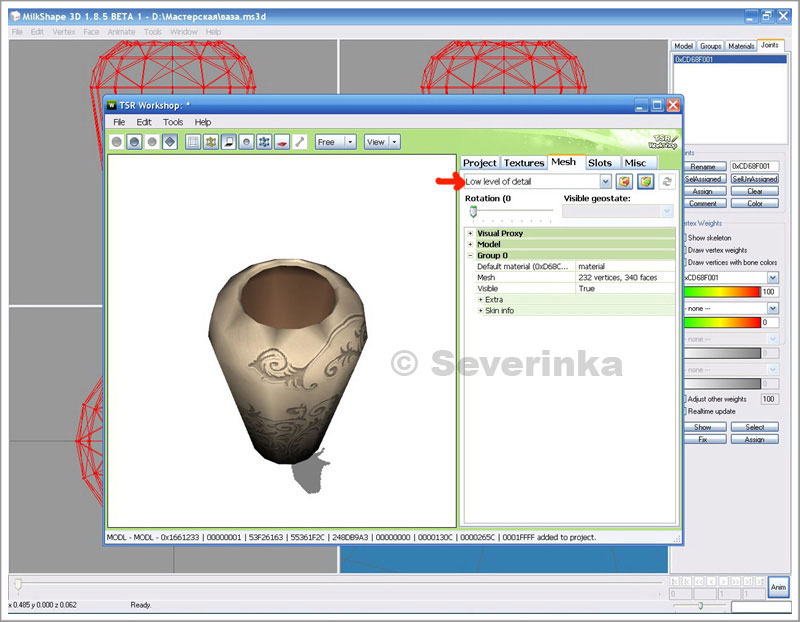800x622 pixels.
Task: Enable Draw vertex weights checkbox
Action: [x=683, y=250]
